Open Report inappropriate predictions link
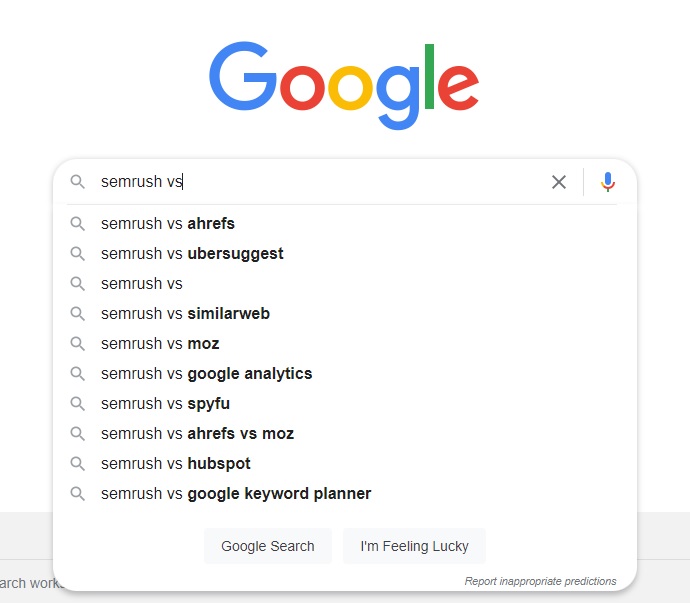 click(x=540, y=581)
